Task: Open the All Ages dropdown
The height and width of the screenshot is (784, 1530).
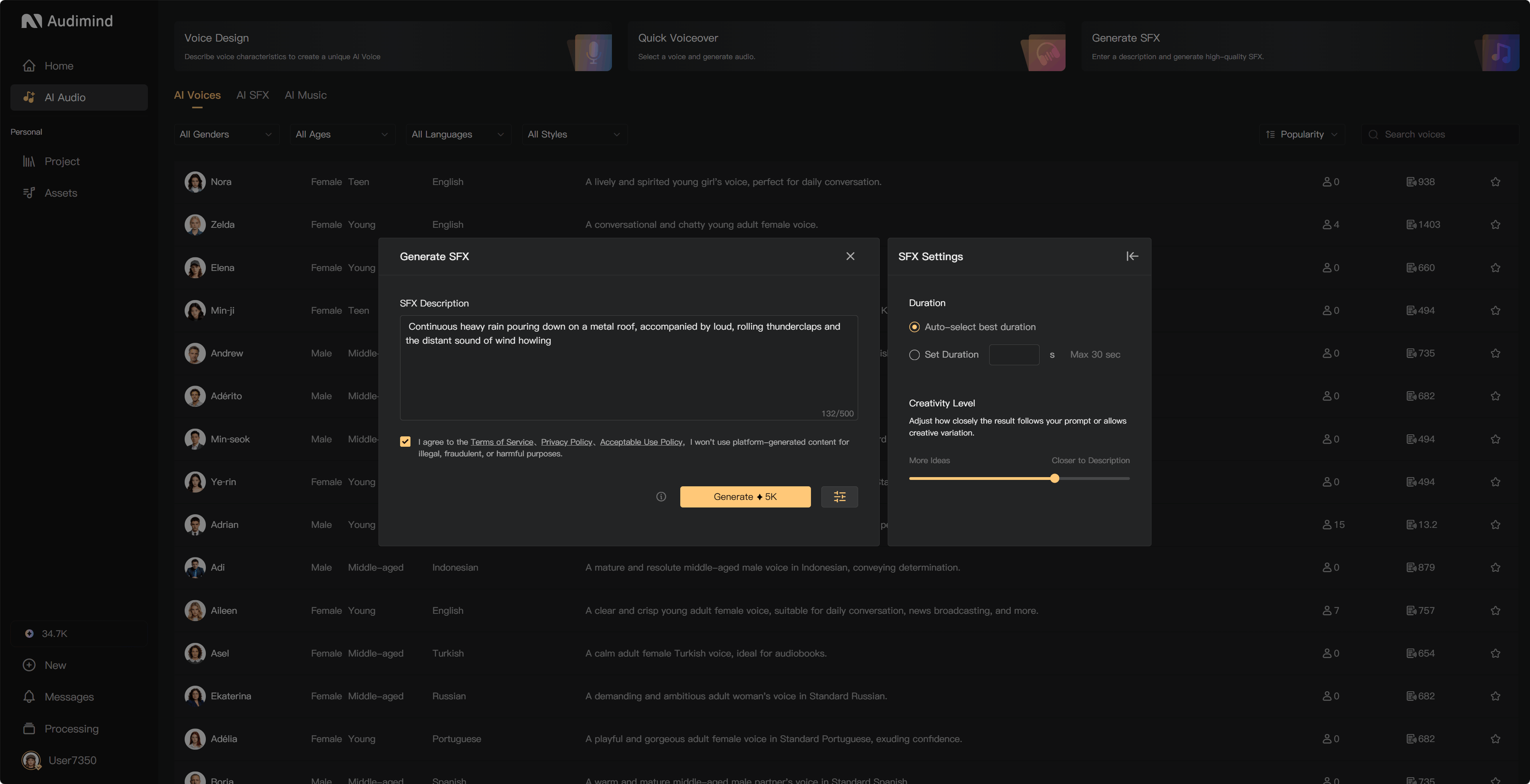Action: tap(342, 134)
